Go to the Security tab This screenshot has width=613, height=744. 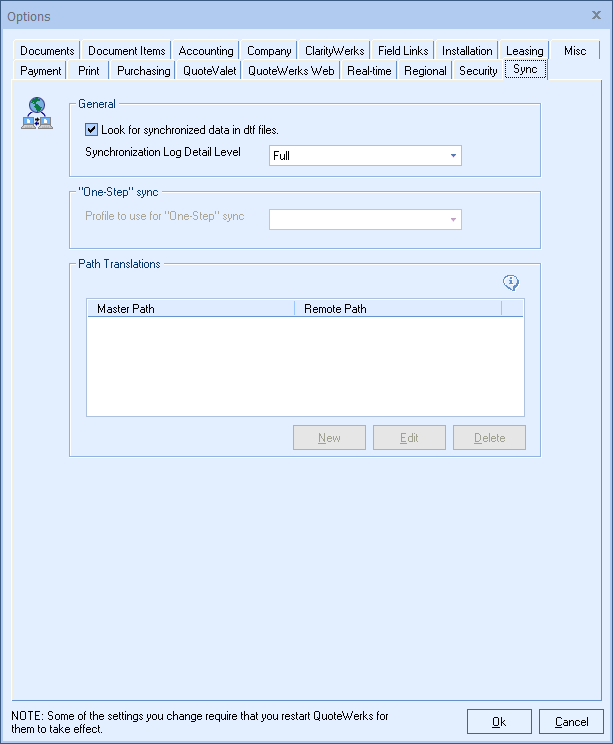point(478,71)
